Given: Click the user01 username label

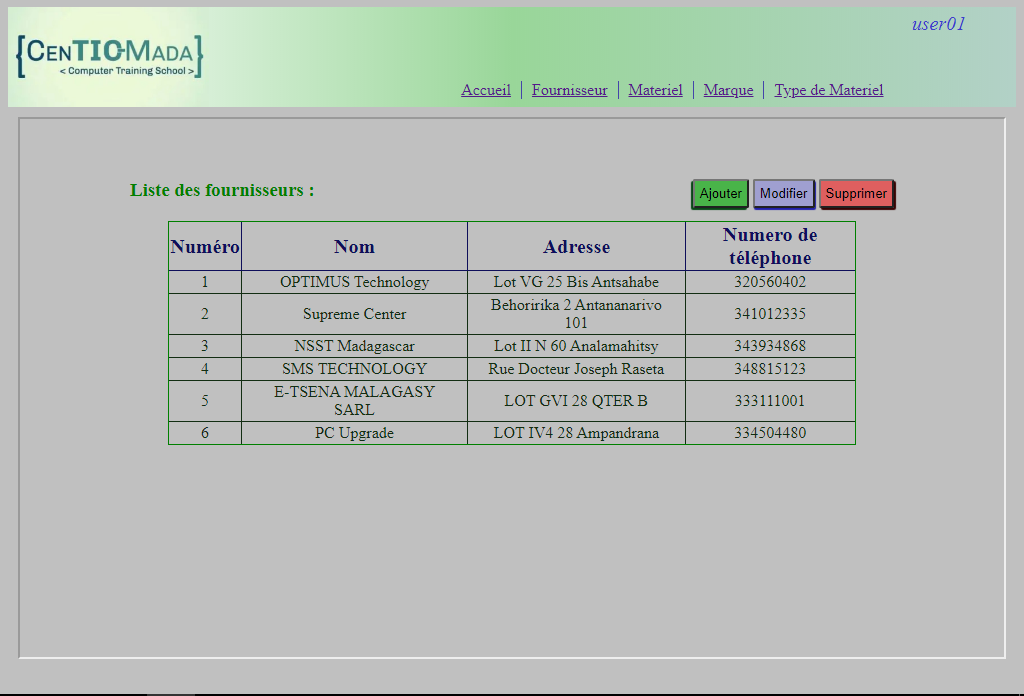Looking at the screenshot, I should 938,24.
